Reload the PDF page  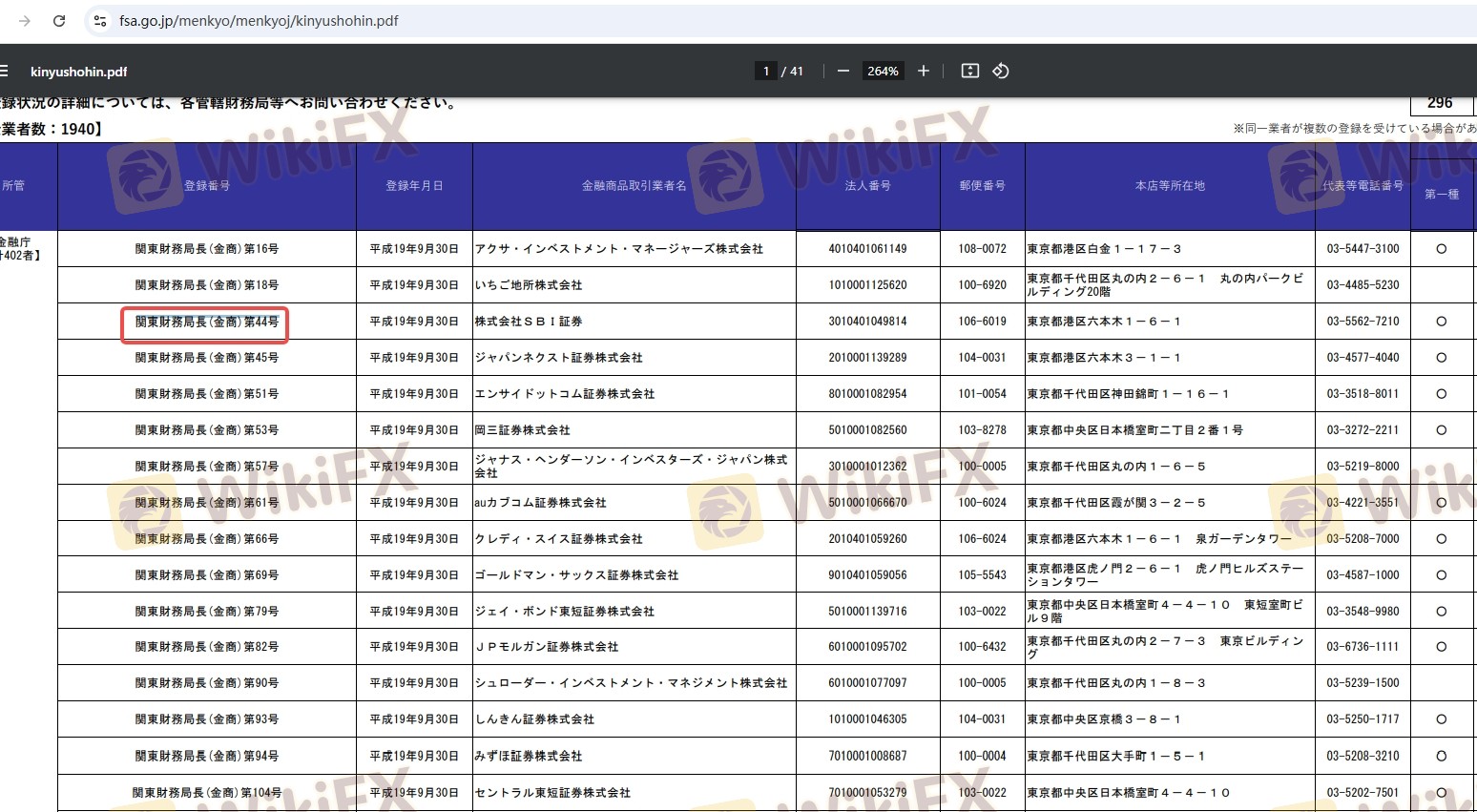point(59,20)
